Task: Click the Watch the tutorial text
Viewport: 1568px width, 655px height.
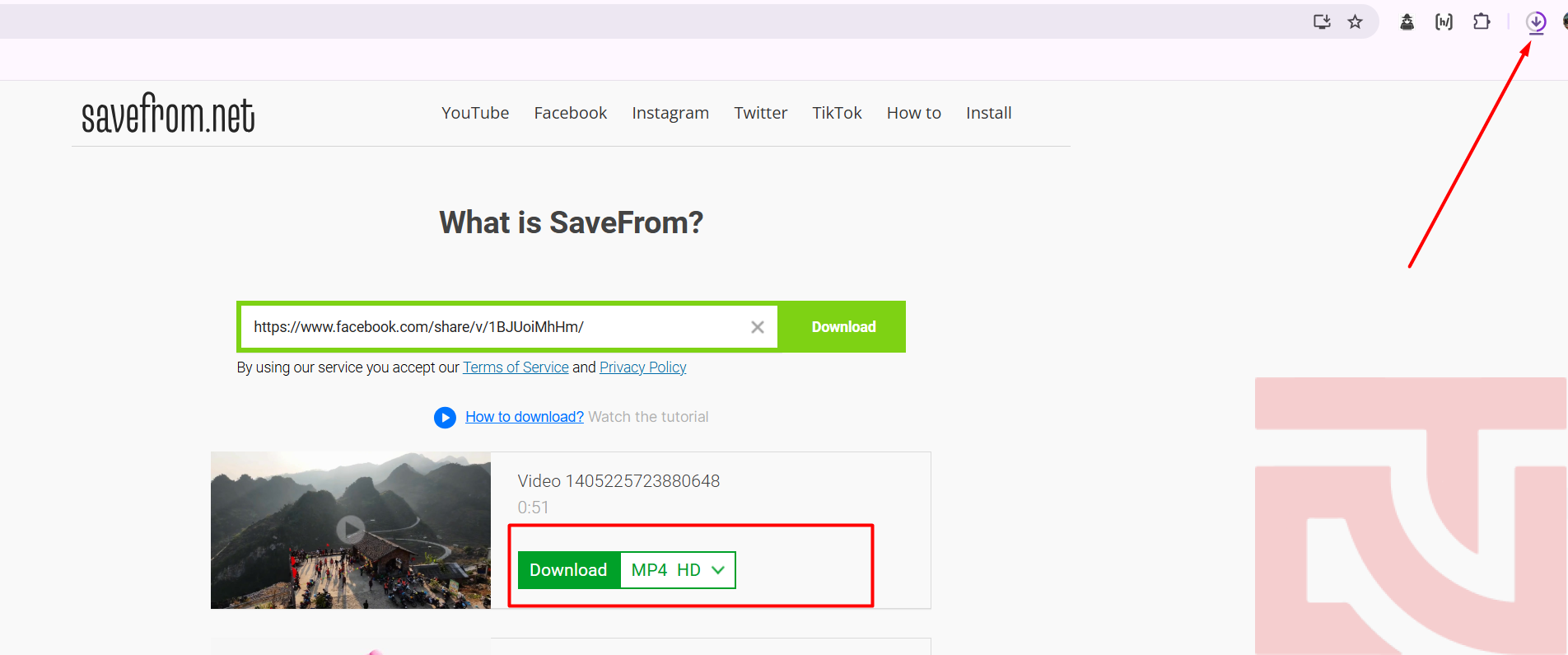Action: [x=648, y=417]
